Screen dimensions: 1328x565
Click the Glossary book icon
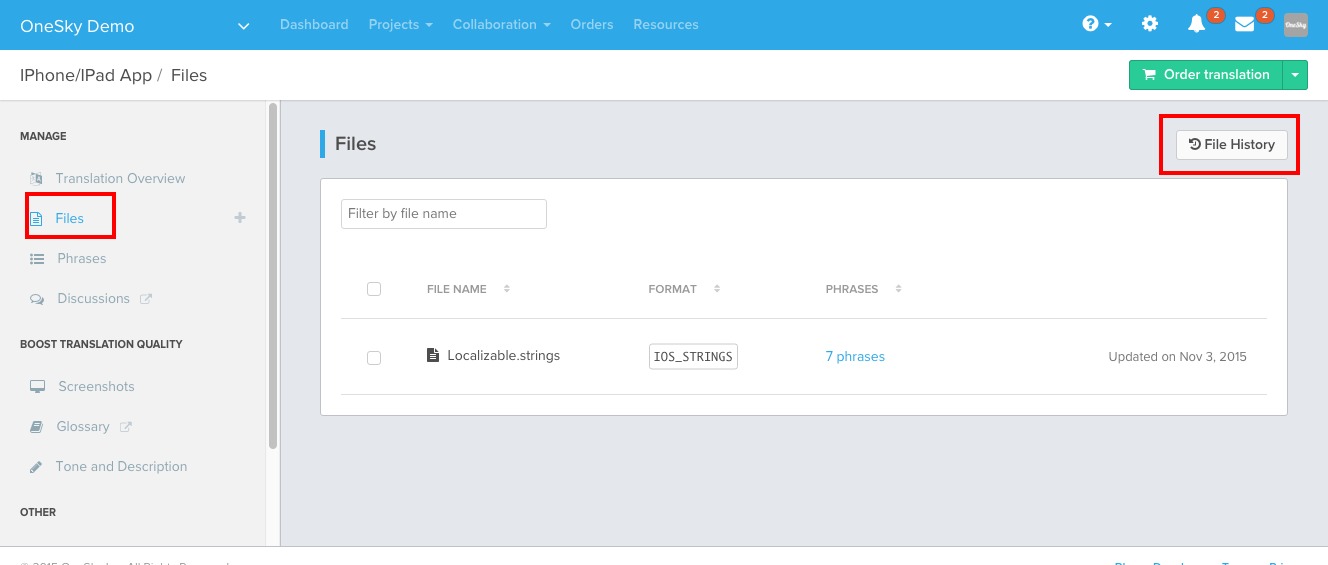37,426
